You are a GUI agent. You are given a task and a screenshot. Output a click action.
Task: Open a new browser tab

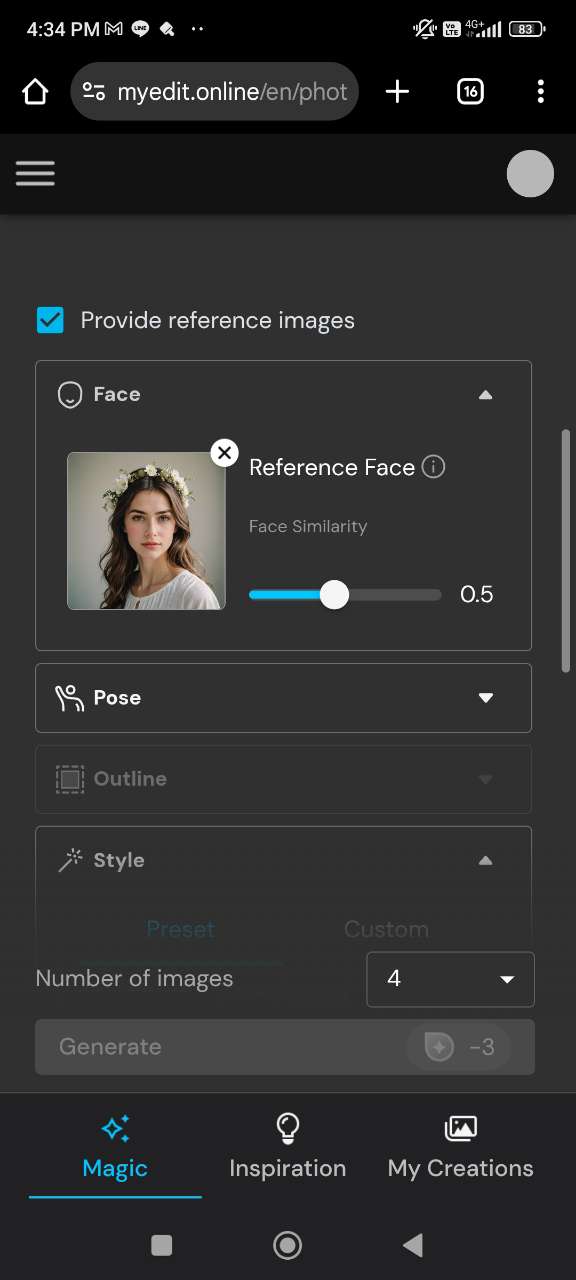(397, 91)
